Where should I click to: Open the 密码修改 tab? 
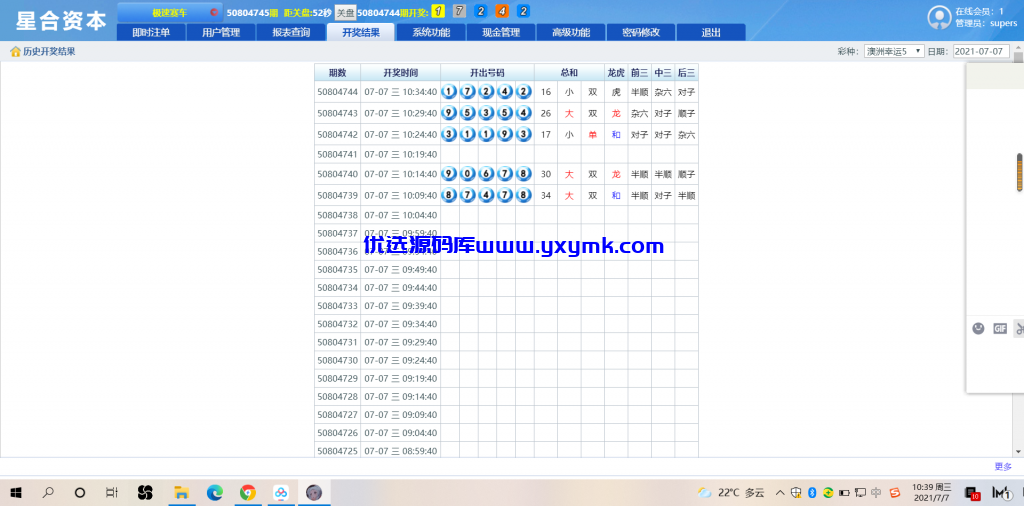click(641, 33)
